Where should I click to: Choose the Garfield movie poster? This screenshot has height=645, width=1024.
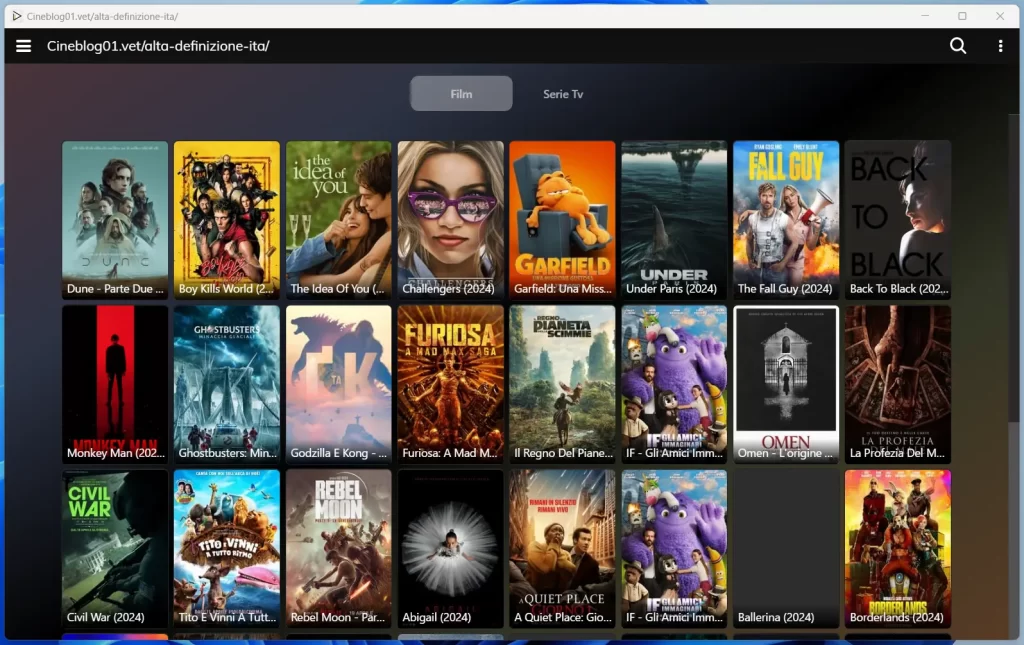(562, 220)
